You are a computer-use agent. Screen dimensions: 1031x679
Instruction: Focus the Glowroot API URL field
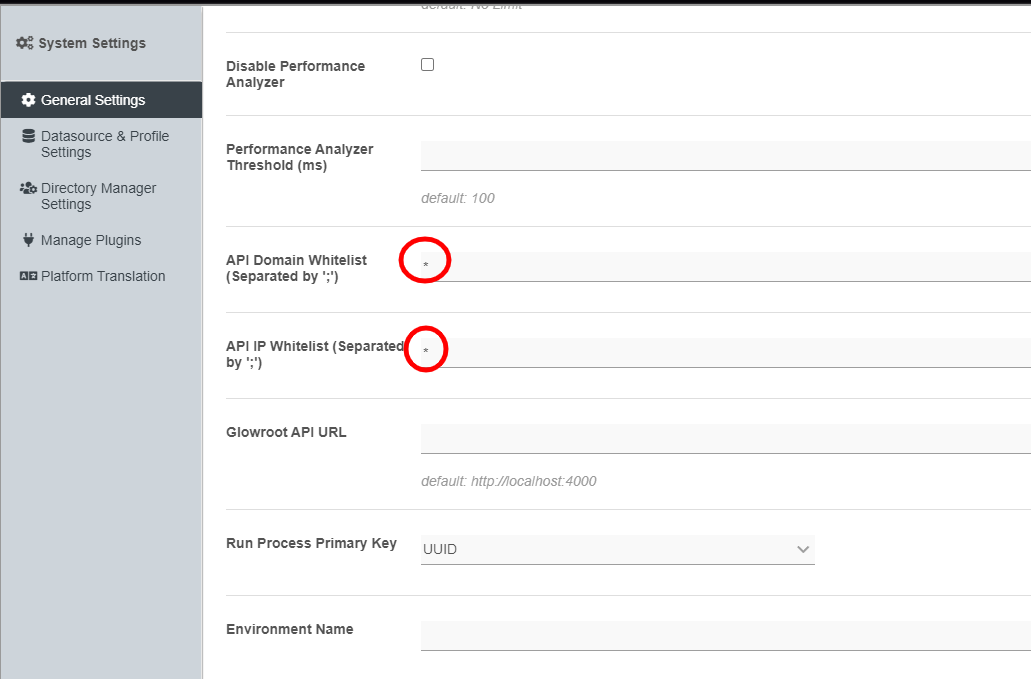click(725, 439)
